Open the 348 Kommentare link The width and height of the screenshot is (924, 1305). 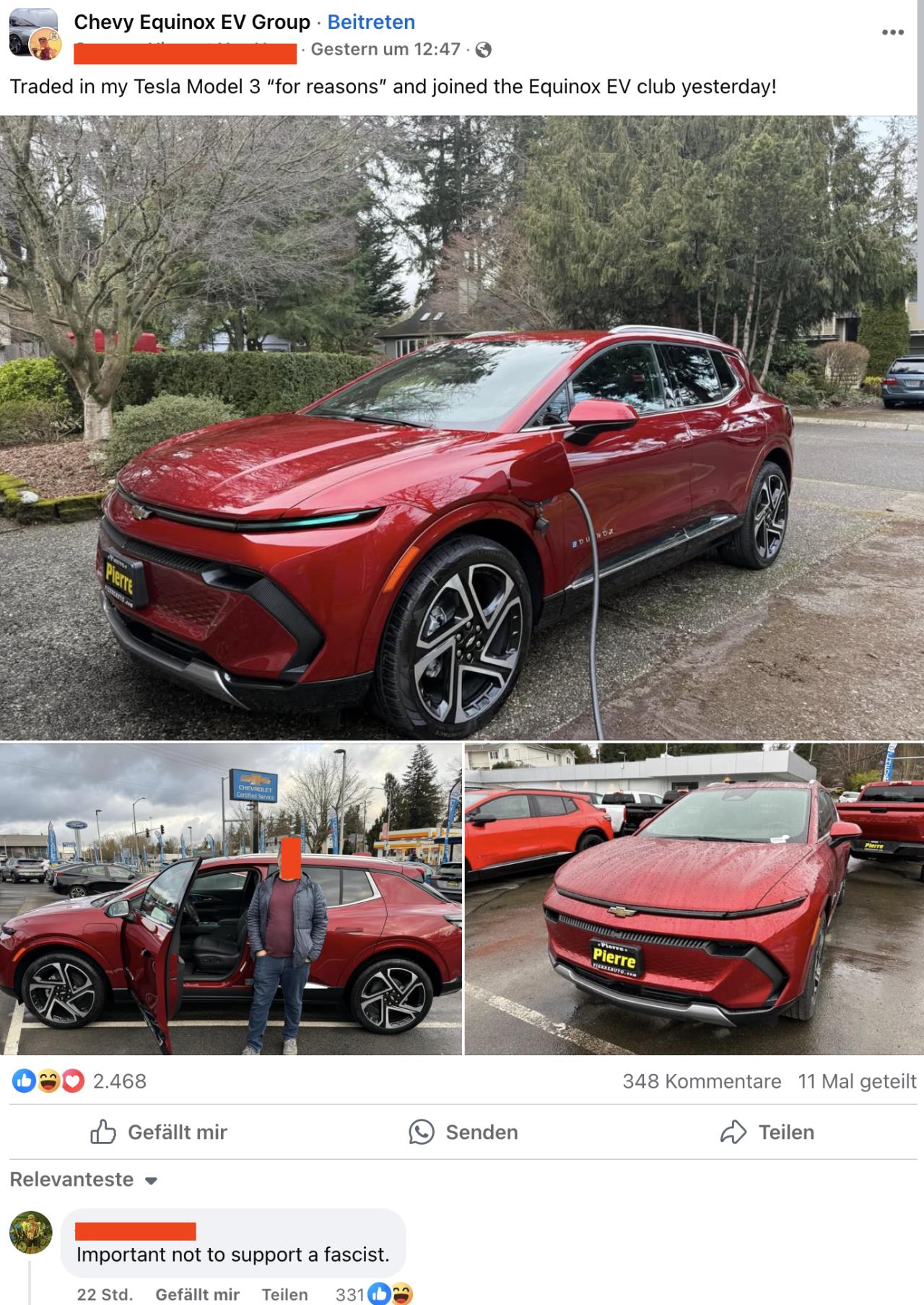coord(702,1081)
